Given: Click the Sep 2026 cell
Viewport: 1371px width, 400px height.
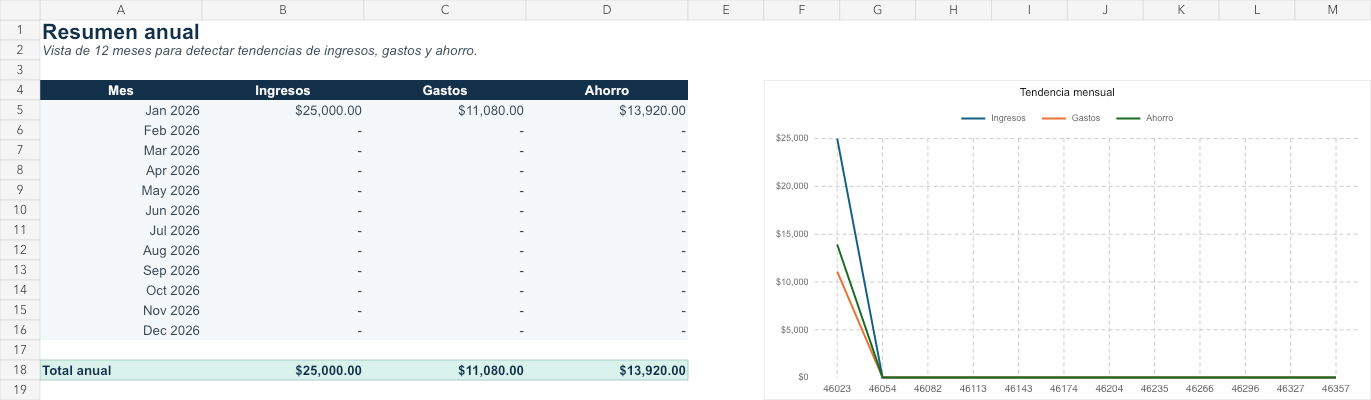Looking at the screenshot, I should (121, 270).
